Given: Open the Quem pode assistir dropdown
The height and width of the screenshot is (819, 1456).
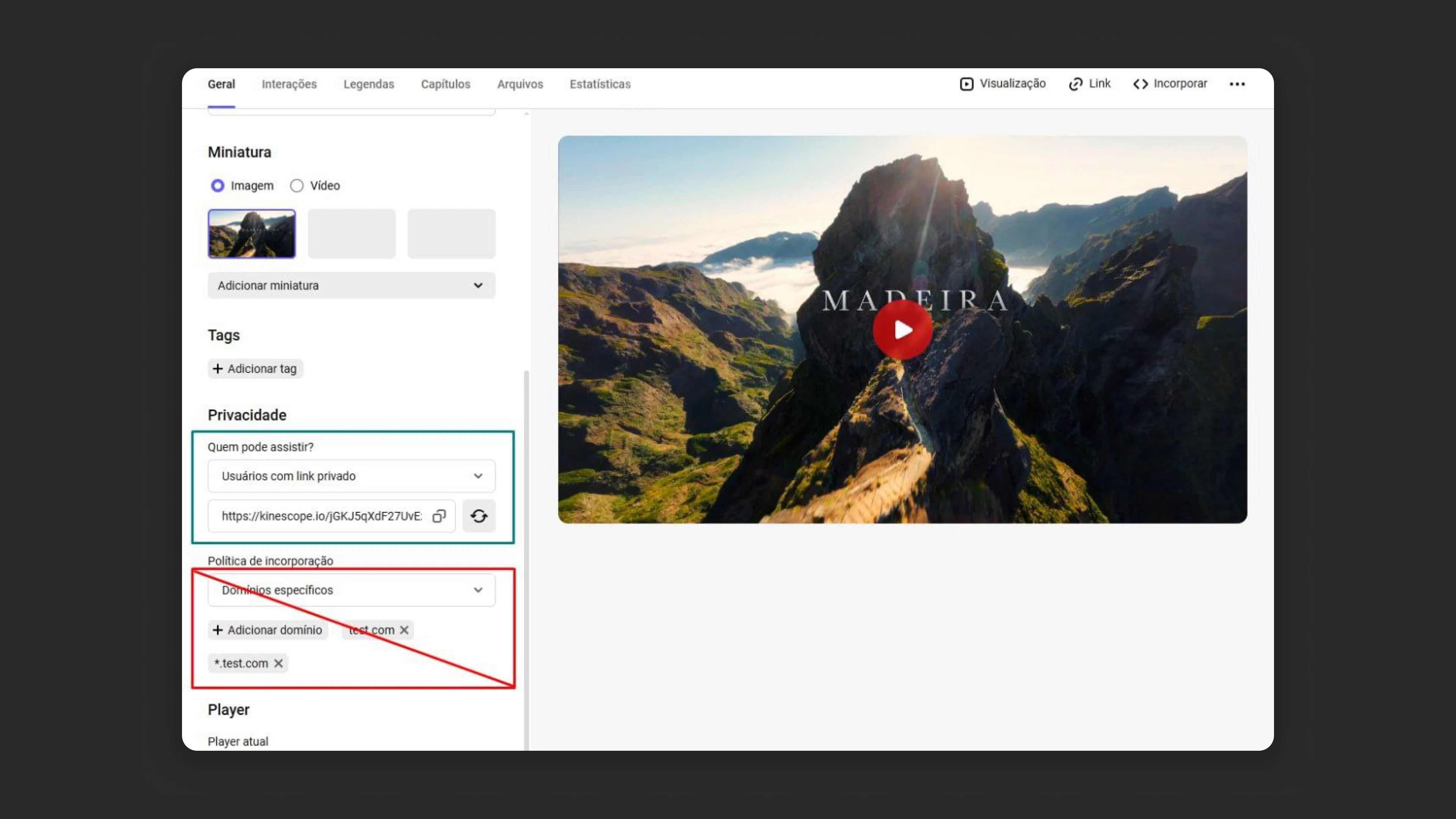Looking at the screenshot, I should (351, 476).
